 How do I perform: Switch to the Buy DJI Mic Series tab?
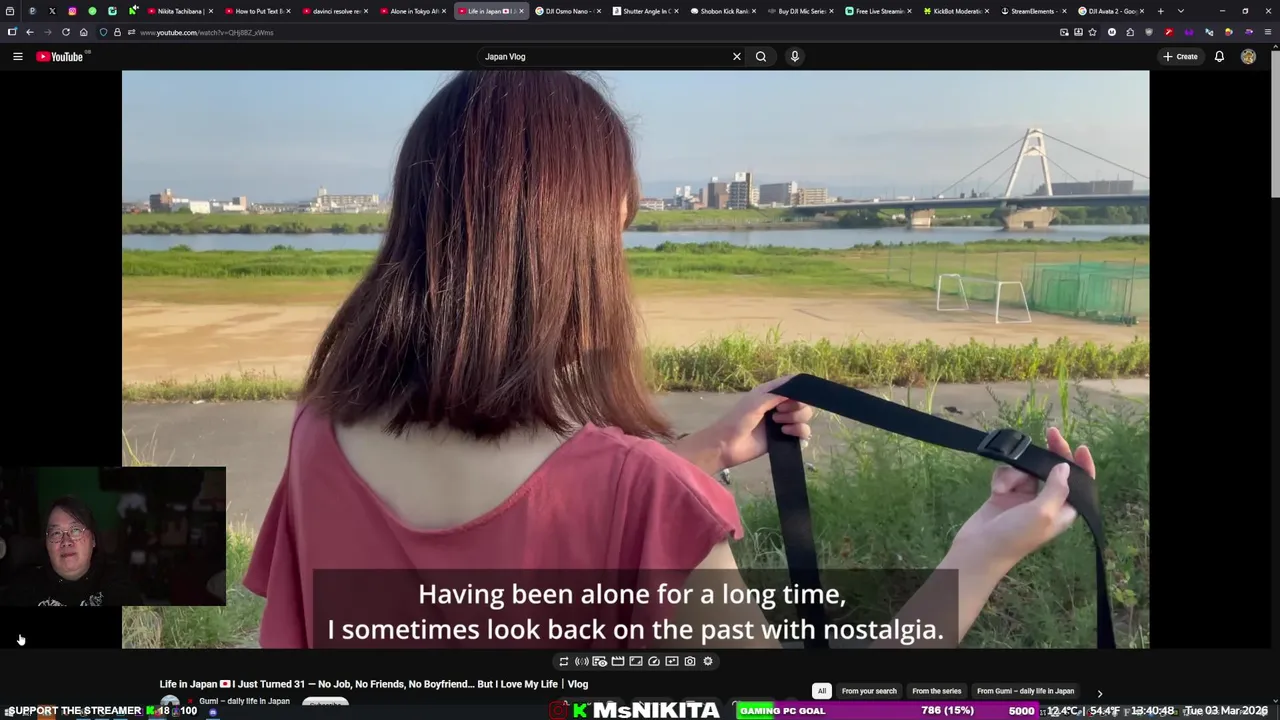[800, 11]
